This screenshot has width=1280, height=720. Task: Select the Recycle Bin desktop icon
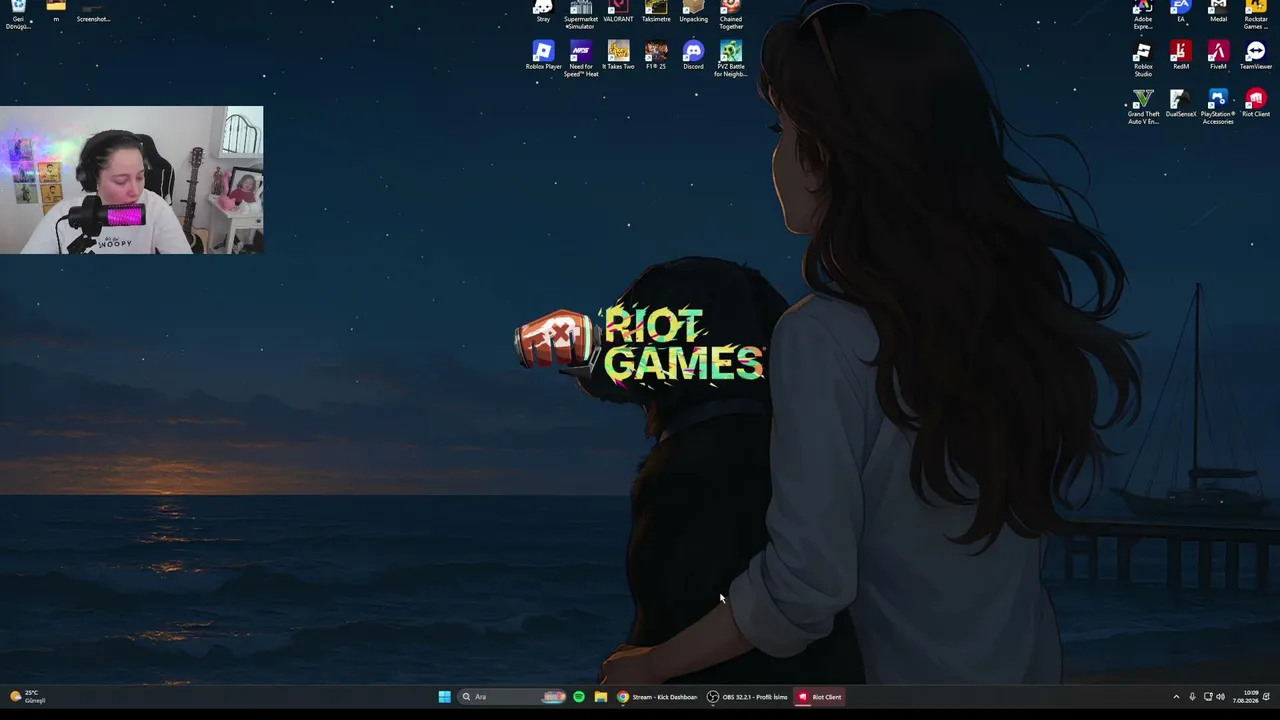click(x=18, y=14)
